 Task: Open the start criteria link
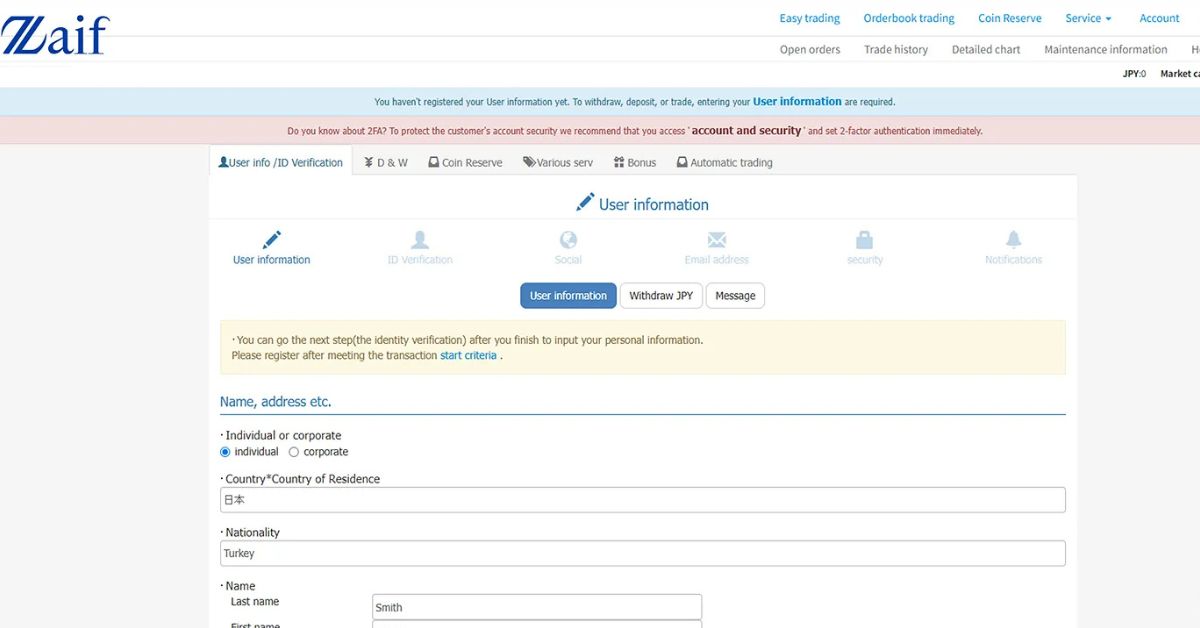pyautogui.click(x=468, y=355)
